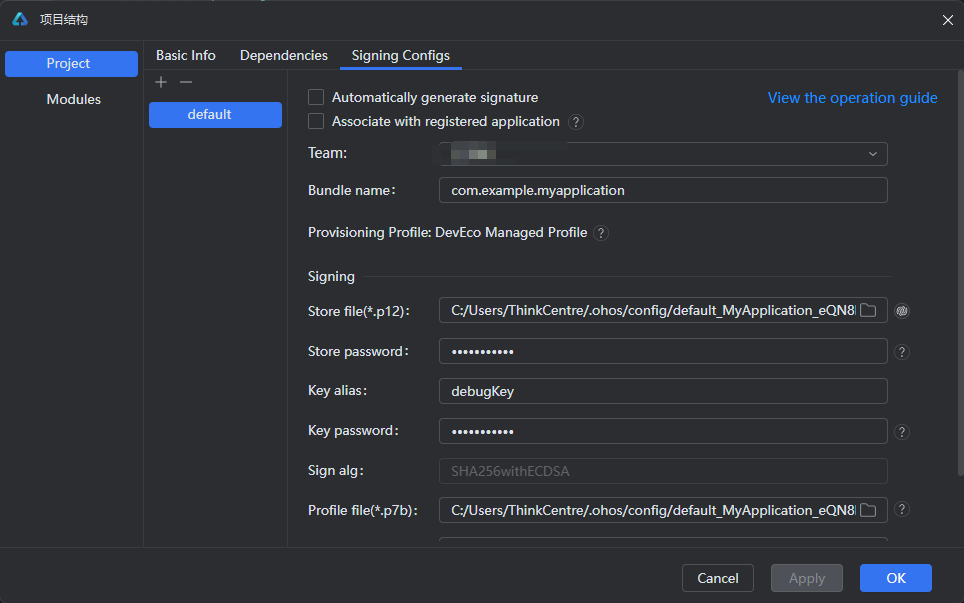Screen dimensions: 964x603
Task: Switch to Dependencies tab
Action: 283,55
